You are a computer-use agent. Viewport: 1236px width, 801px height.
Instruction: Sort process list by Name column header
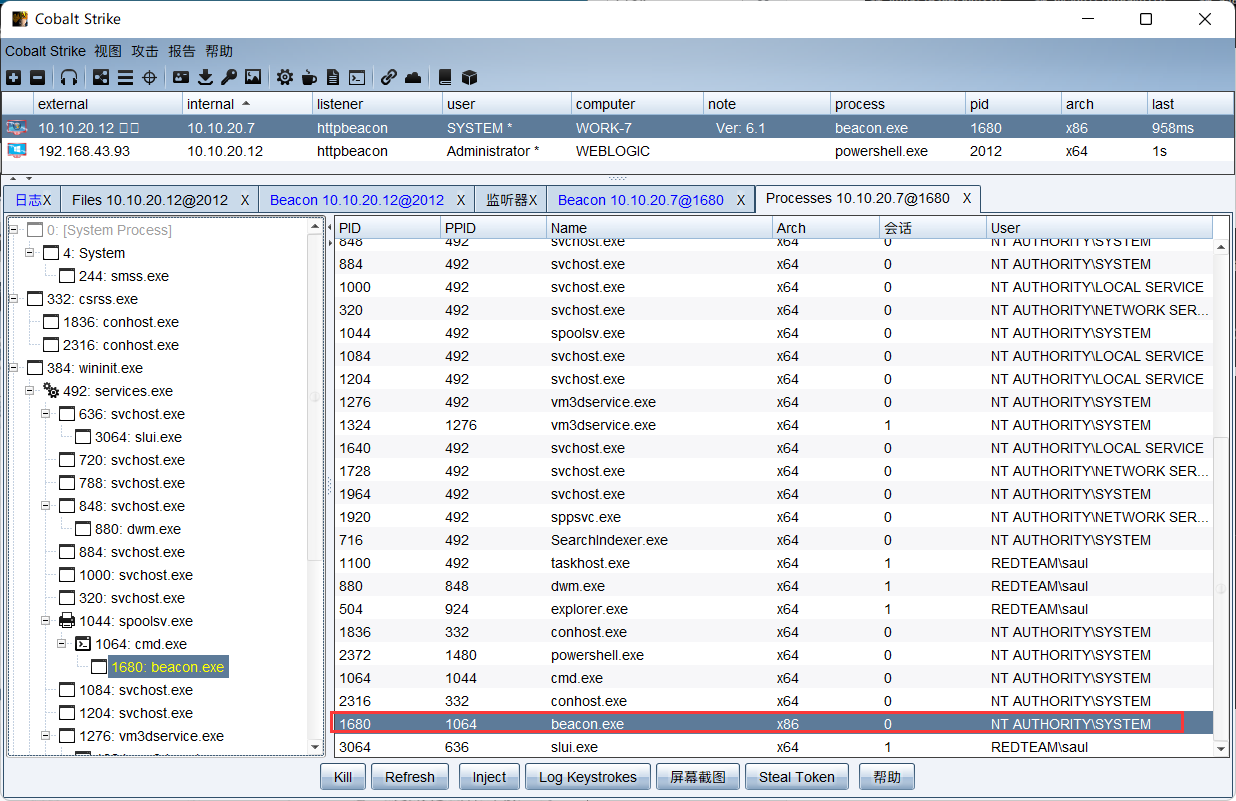(x=660, y=228)
